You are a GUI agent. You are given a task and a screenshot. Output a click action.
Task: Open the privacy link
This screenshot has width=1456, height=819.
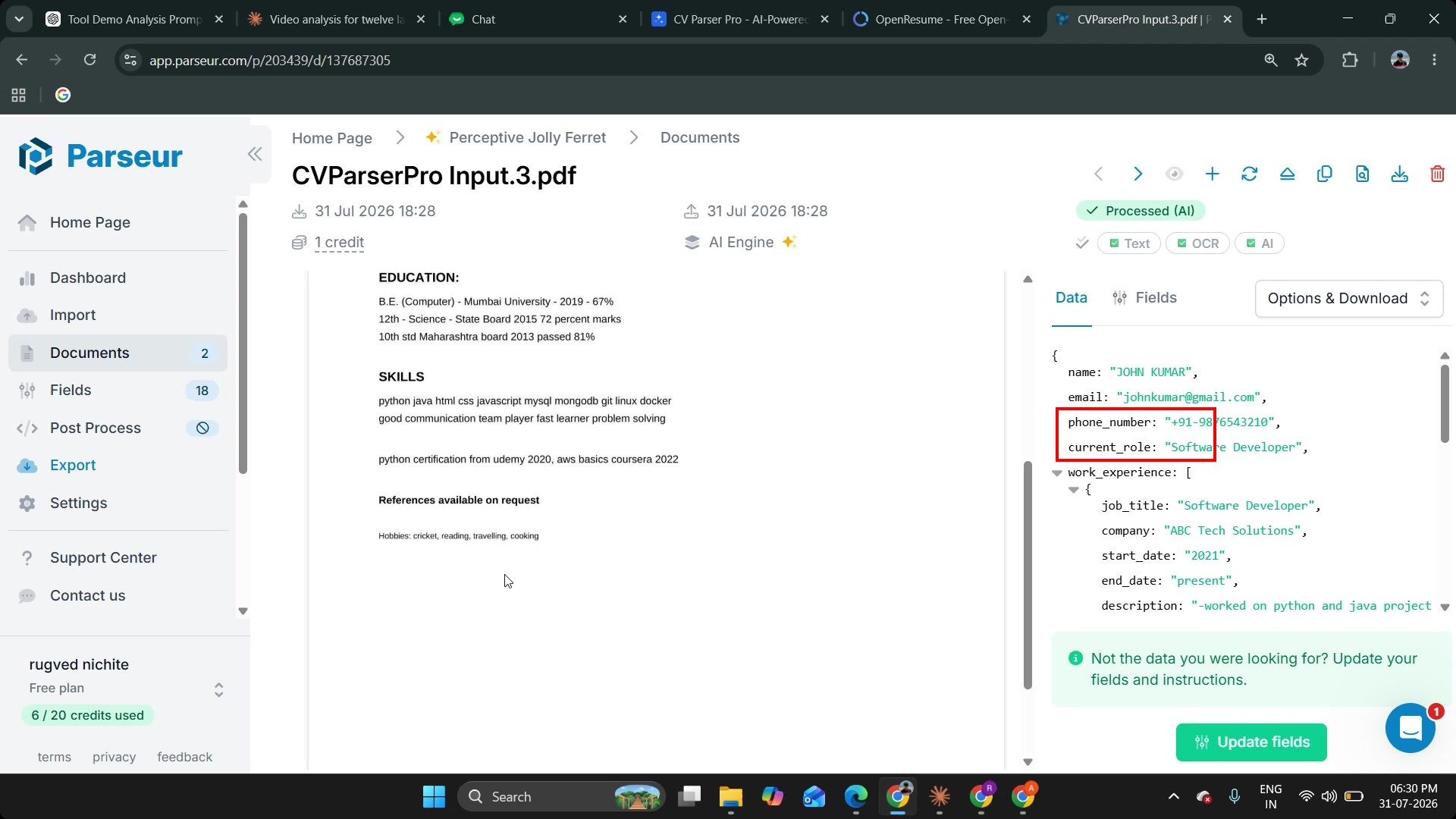114,758
